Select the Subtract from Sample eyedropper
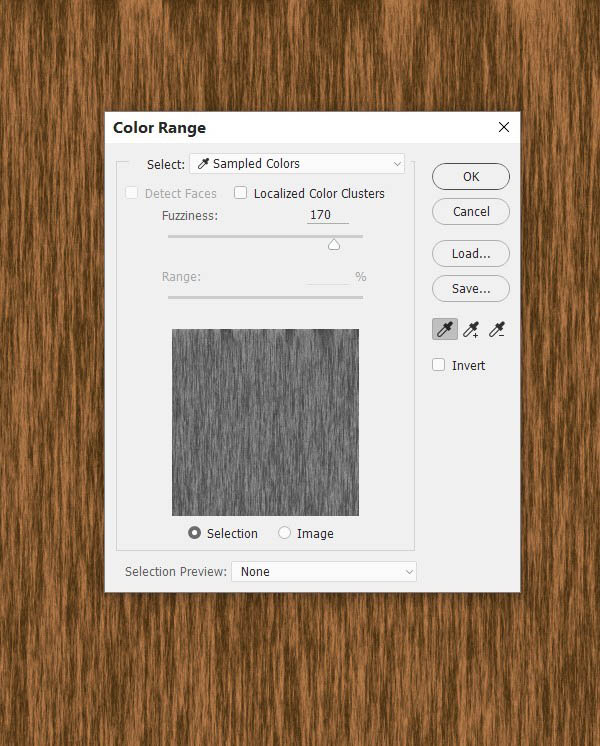This screenshot has width=600, height=746. pyautogui.click(x=497, y=329)
